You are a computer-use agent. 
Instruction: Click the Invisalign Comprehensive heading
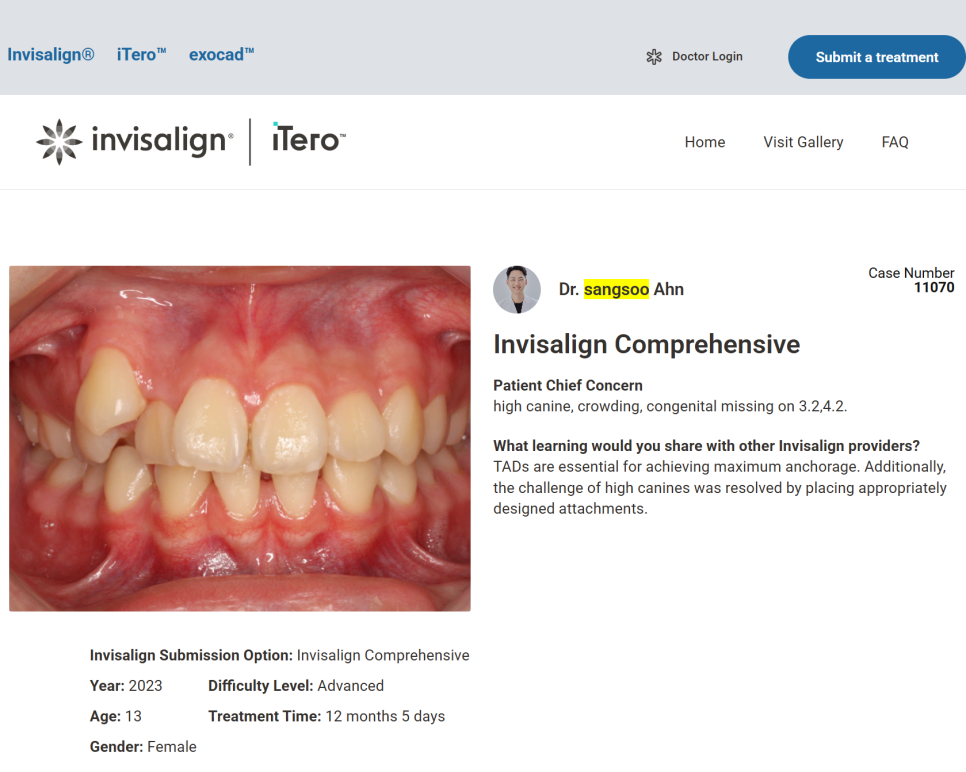pyautogui.click(x=646, y=345)
